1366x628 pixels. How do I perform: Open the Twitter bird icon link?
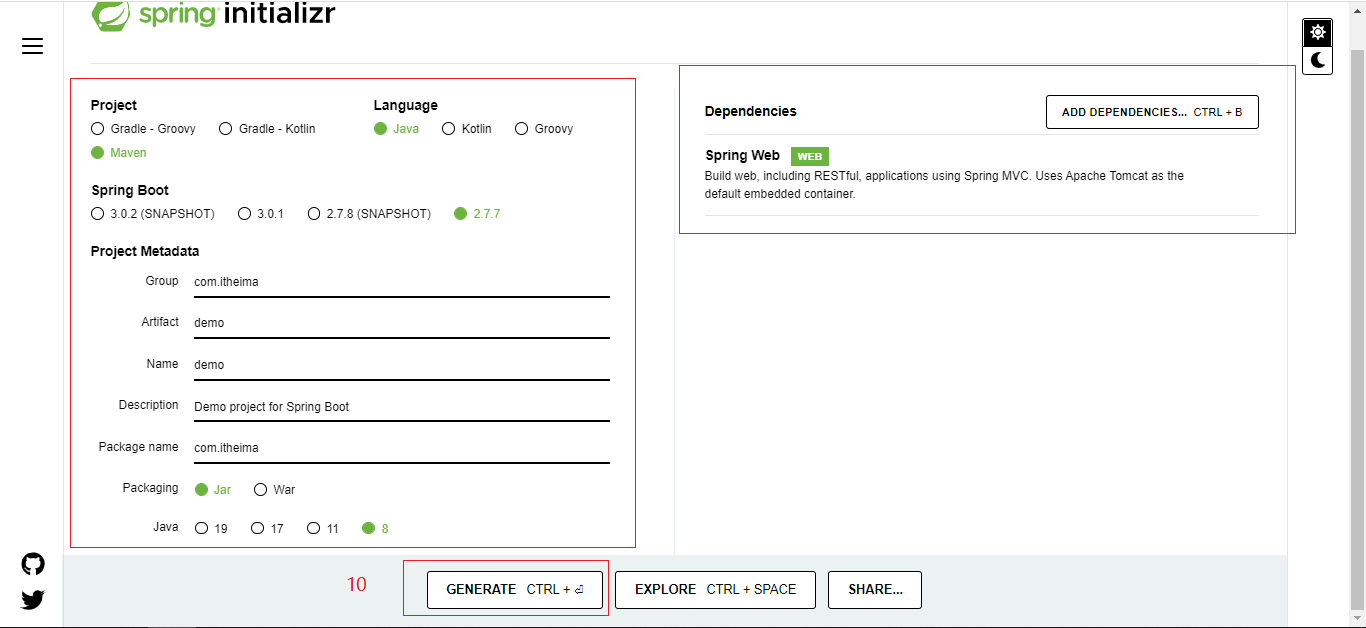(33, 599)
